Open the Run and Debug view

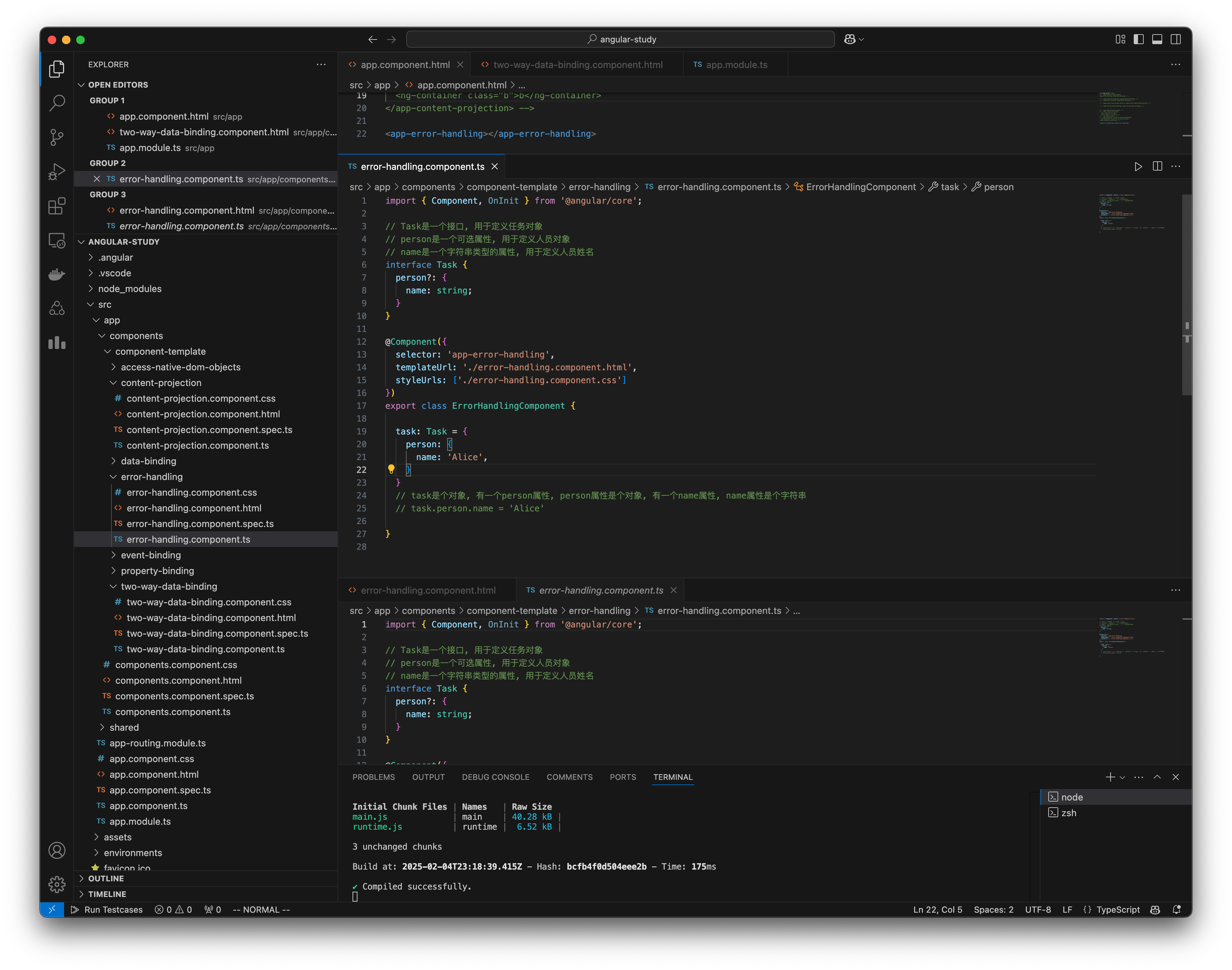[x=57, y=172]
